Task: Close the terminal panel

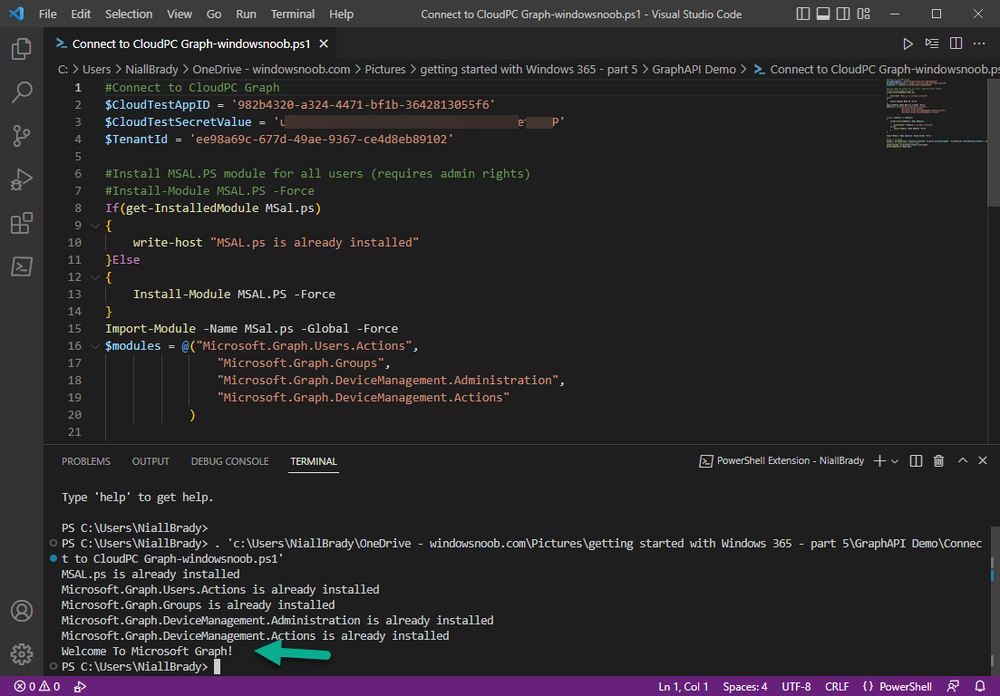Action: [983, 461]
